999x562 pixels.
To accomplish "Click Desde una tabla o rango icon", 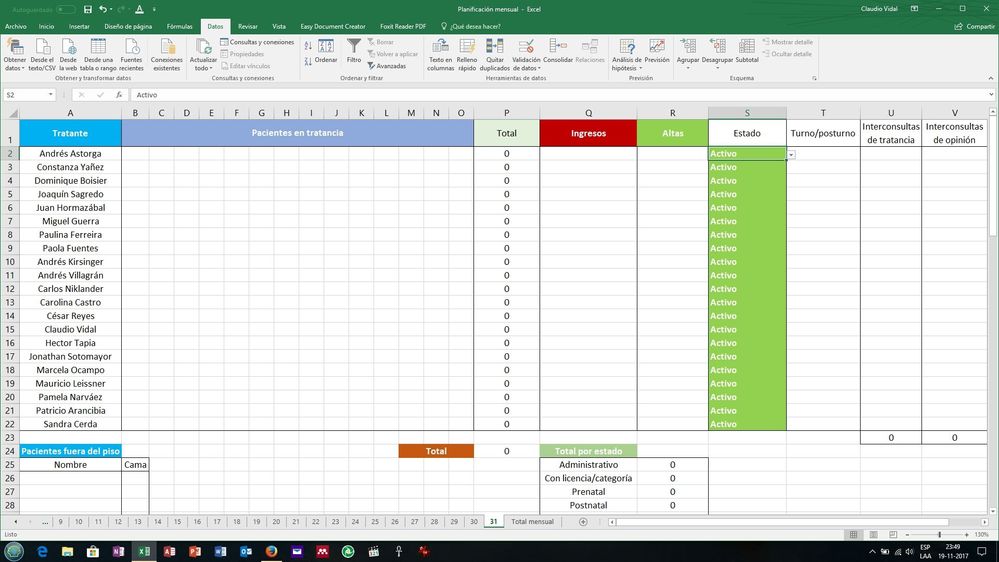I will pos(98,54).
